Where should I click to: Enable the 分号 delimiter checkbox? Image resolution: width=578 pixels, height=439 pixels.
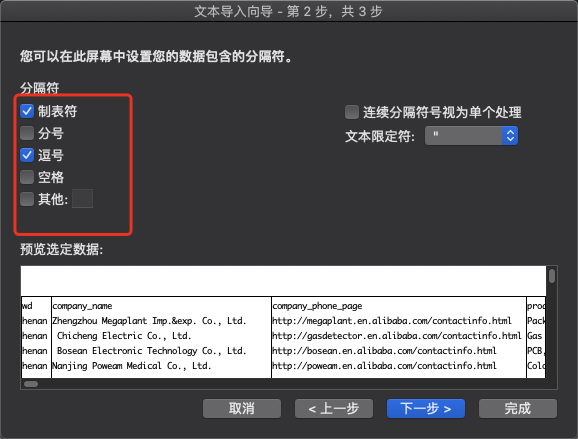[x=27, y=133]
